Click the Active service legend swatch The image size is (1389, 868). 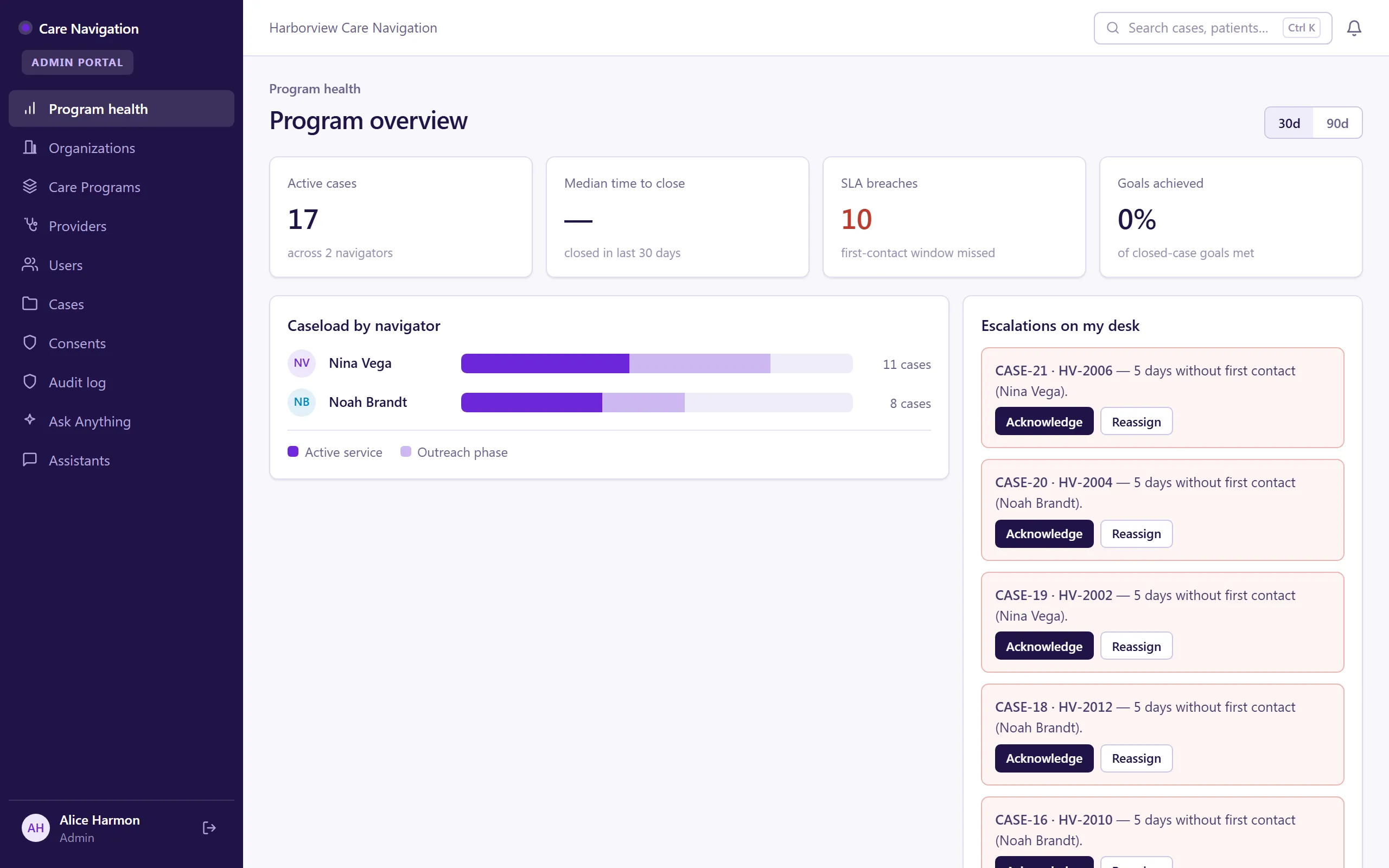(293, 451)
